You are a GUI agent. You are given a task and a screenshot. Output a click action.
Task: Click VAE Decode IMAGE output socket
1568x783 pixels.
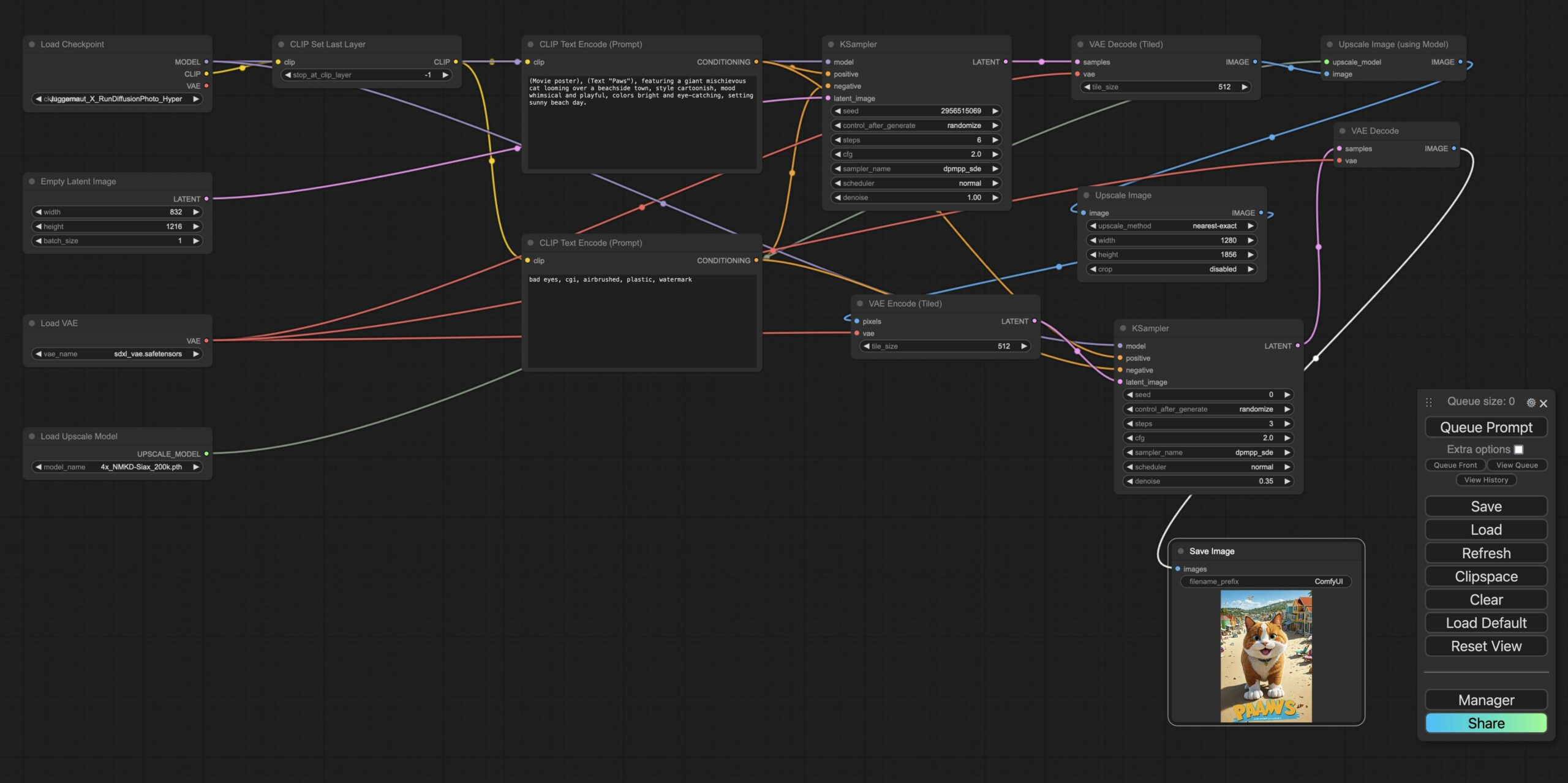click(x=1454, y=148)
